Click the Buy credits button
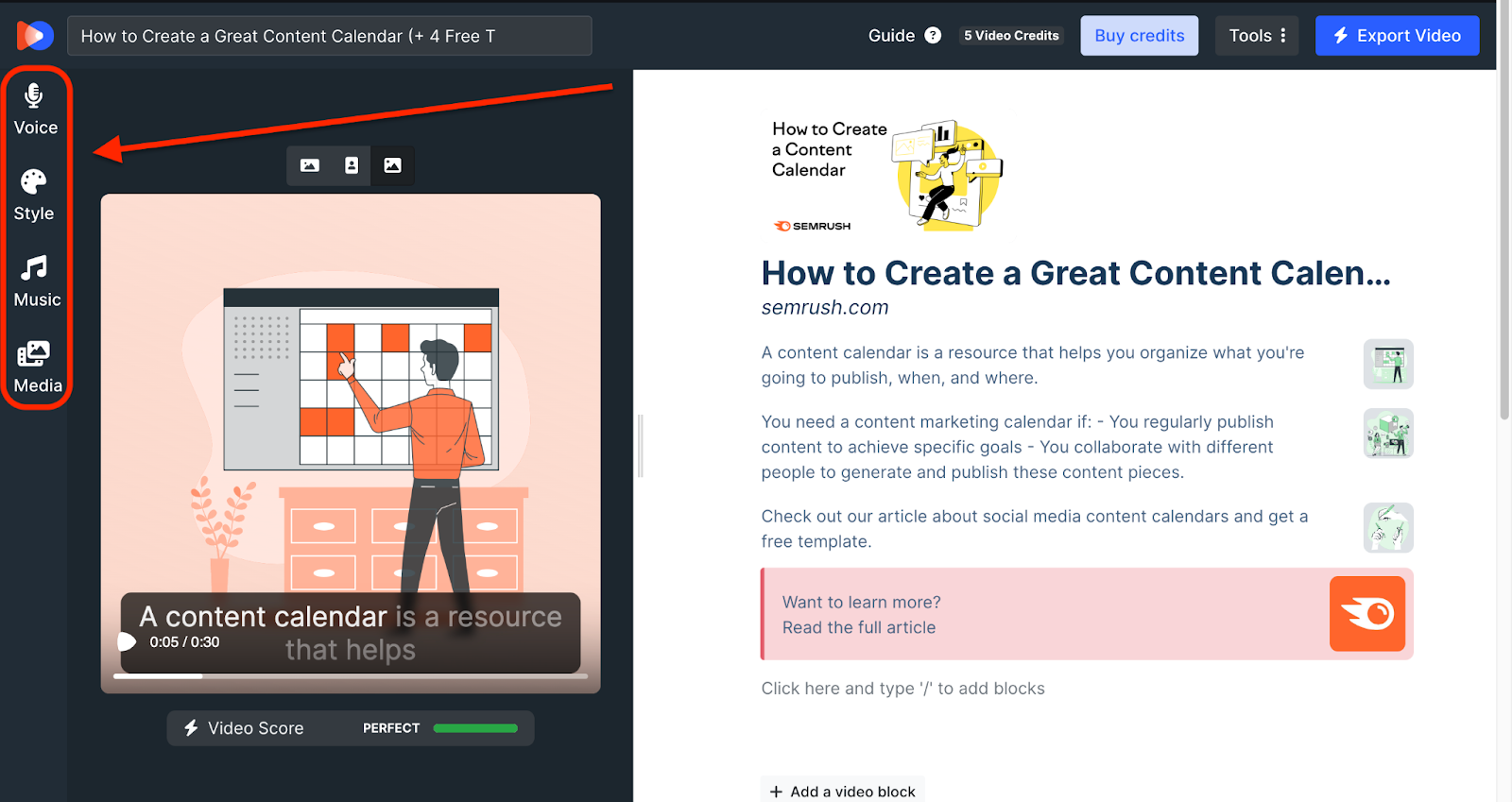This screenshot has height=802, width=1512. click(1139, 36)
